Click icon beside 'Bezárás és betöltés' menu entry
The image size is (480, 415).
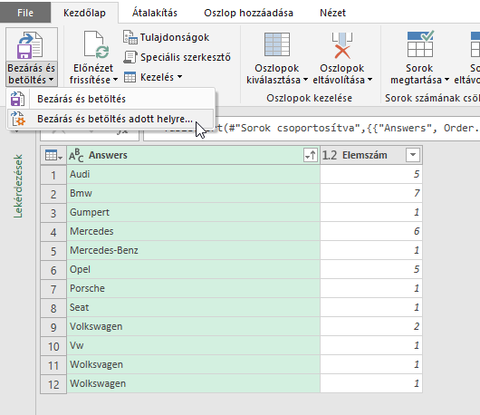pyautogui.click(x=17, y=99)
